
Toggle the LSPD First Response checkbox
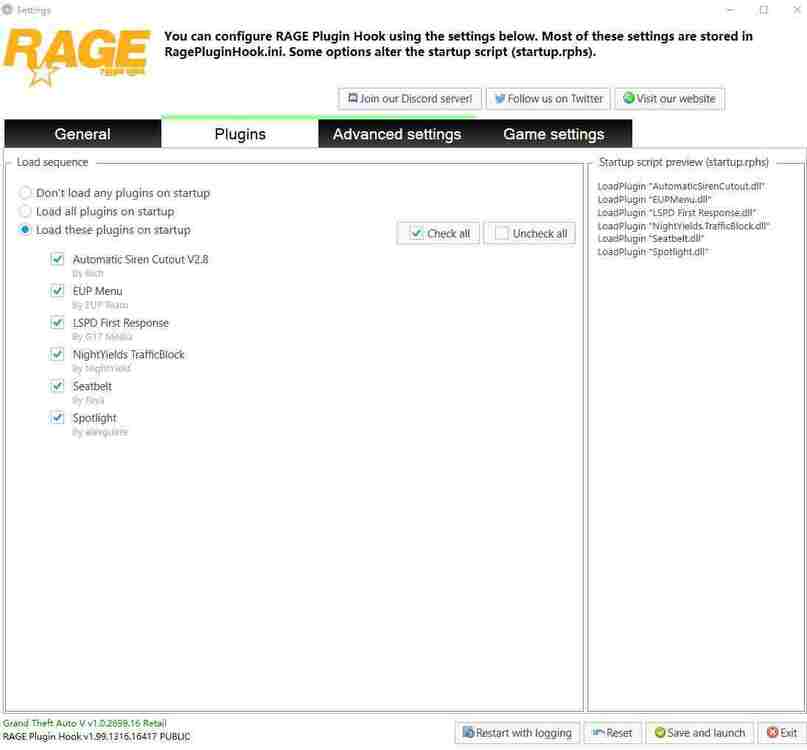pos(57,323)
